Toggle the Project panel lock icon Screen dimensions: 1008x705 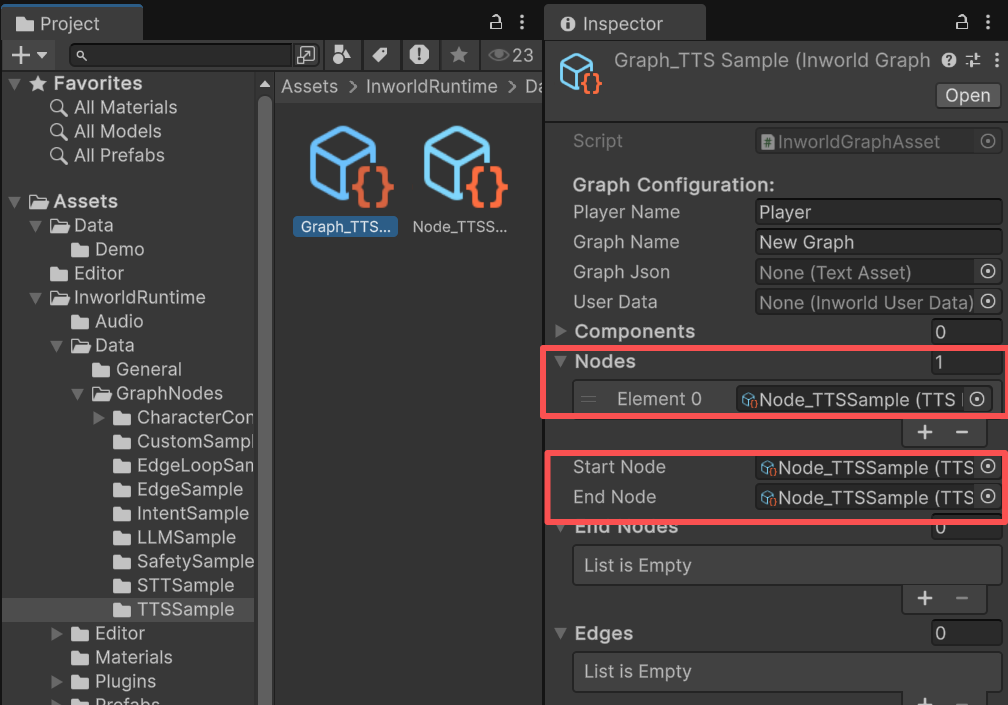pos(495,22)
